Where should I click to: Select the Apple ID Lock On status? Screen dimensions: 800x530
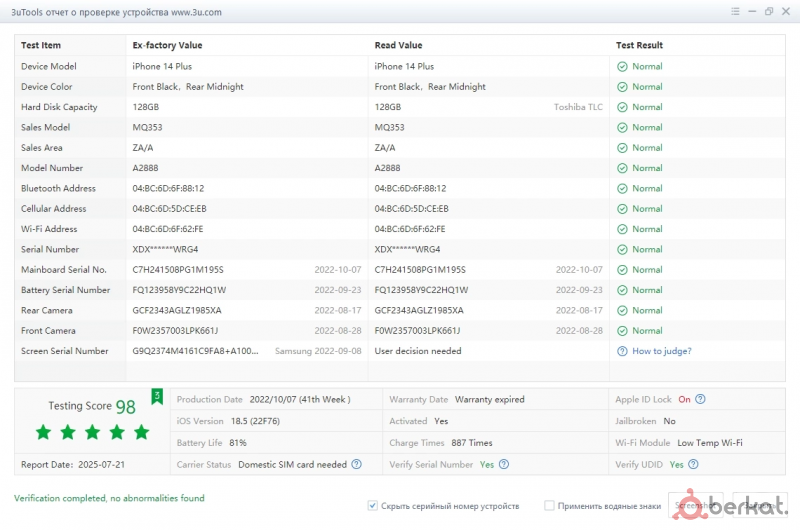684,399
